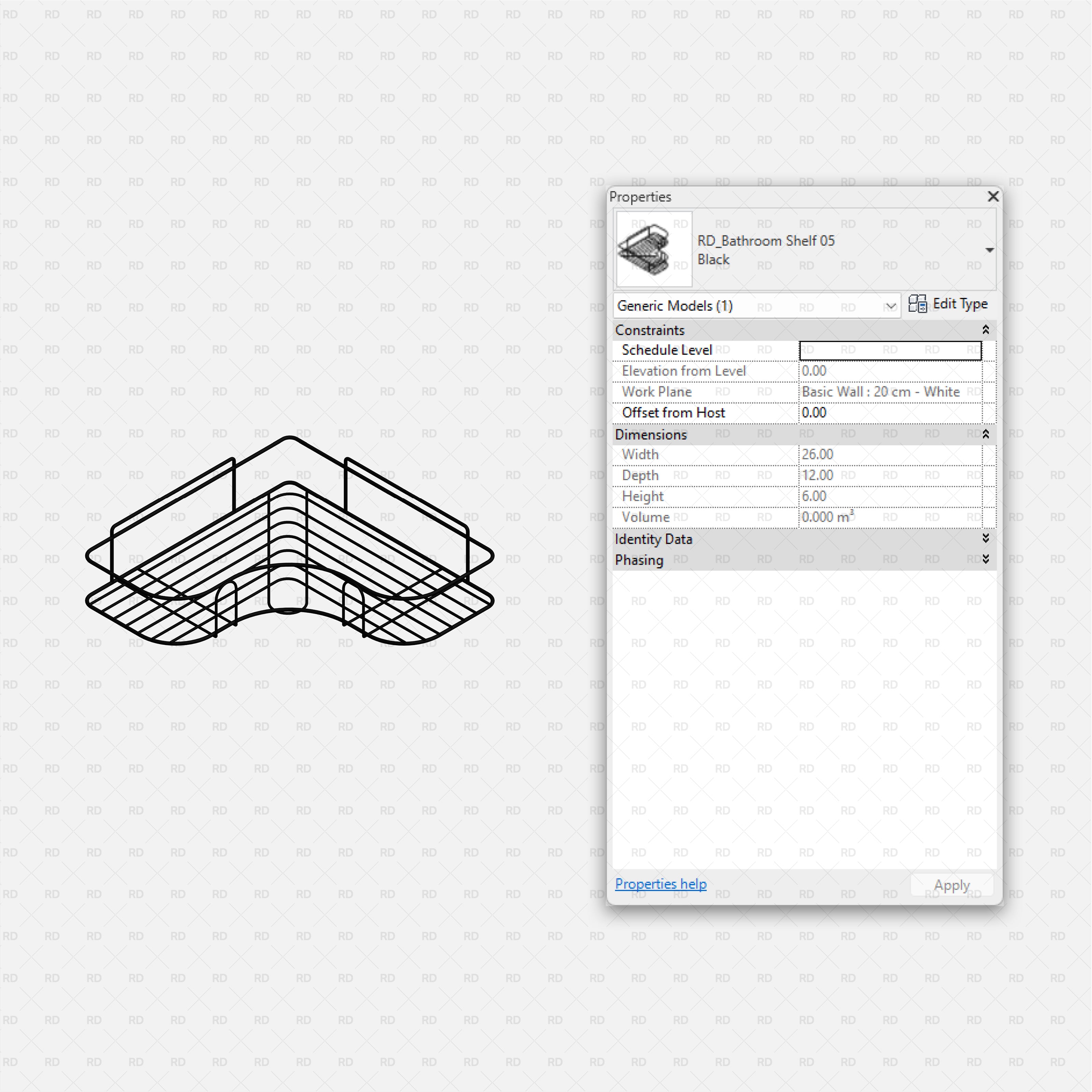This screenshot has width=1092, height=1092.
Task: Collapse the Dimensions section
Action: 985,434
